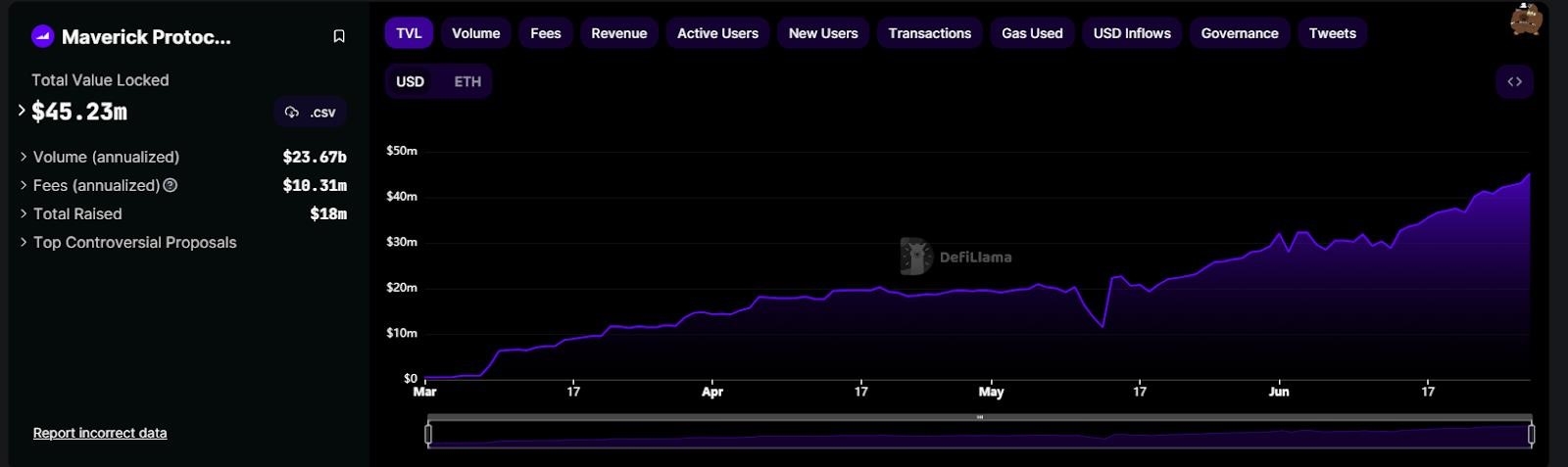Toggle the Active Users chart metric
The height and width of the screenshot is (467, 1568).
[718, 33]
